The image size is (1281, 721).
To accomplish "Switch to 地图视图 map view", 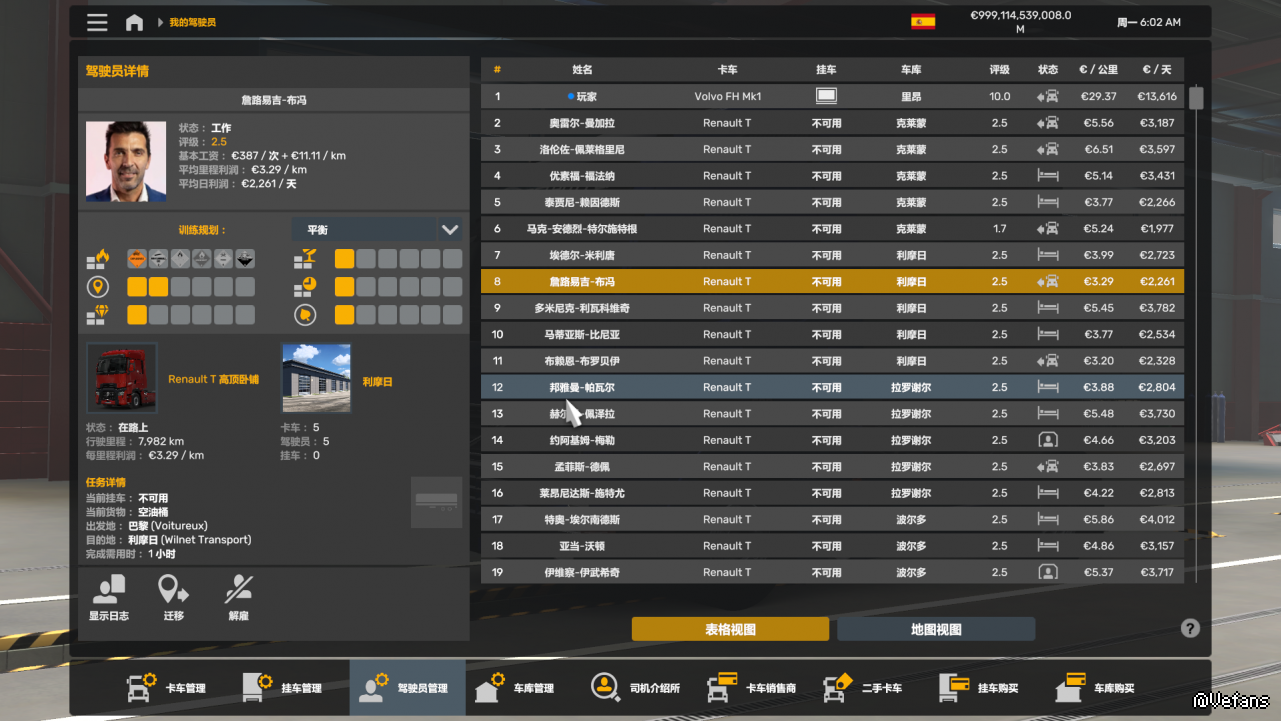I will (x=935, y=629).
